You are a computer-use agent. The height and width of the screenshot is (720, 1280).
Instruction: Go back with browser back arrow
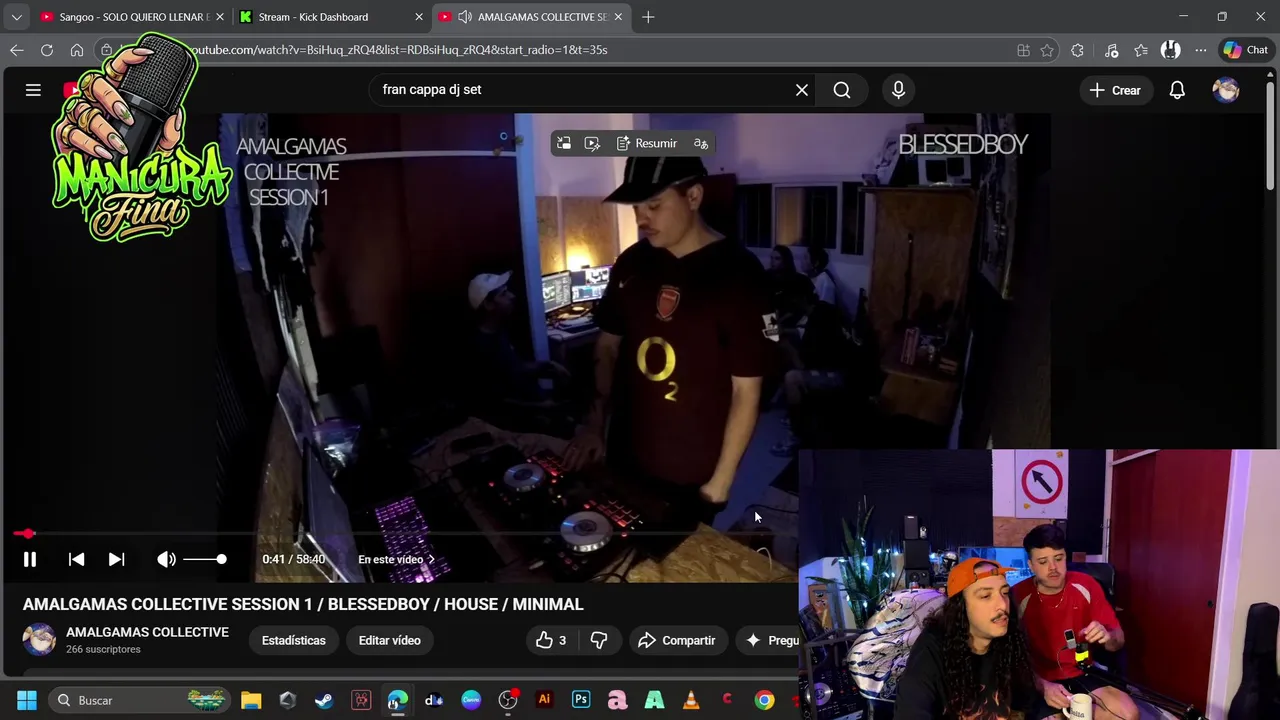17,50
